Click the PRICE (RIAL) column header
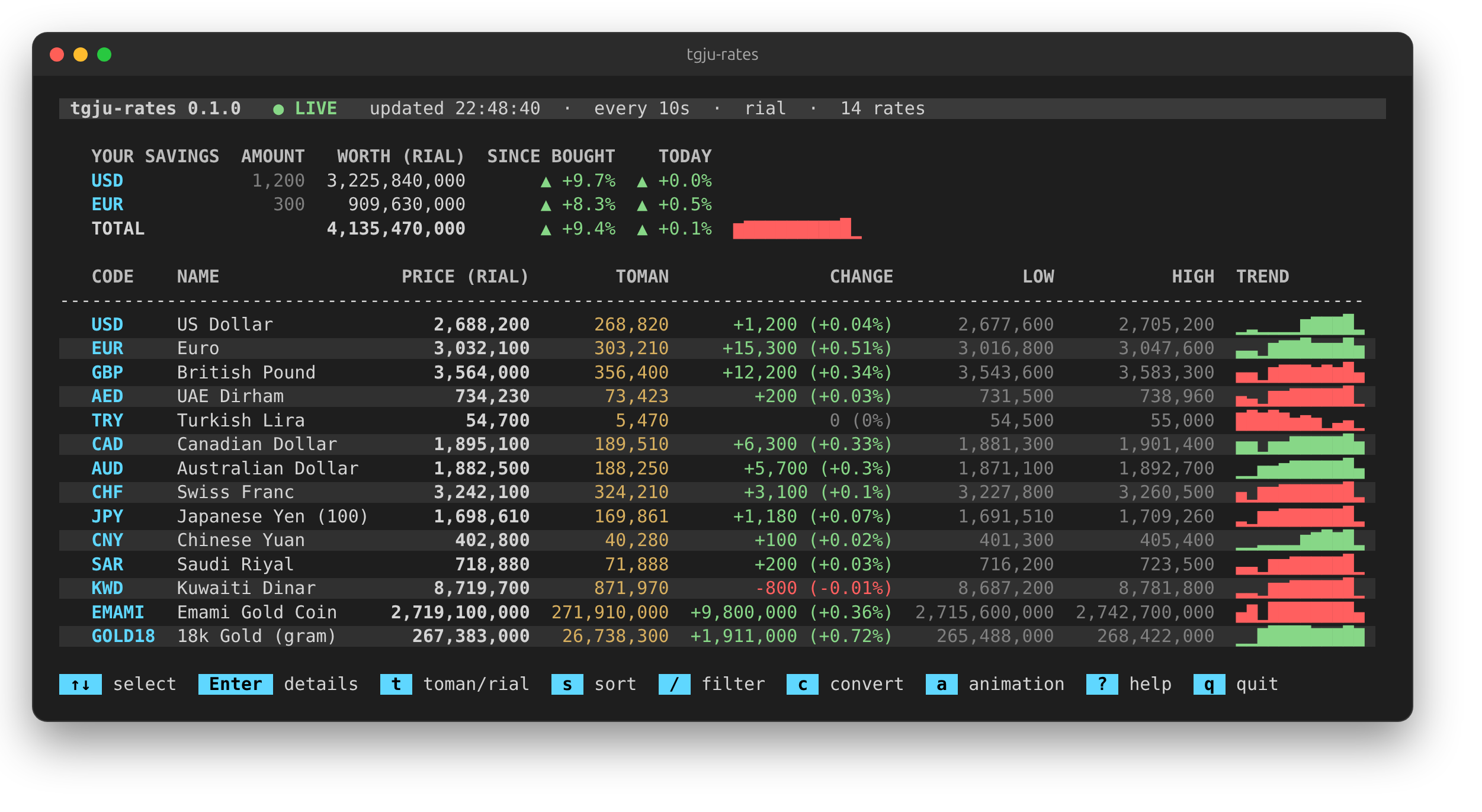Screen dimensions: 1482x812 (x=465, y=277)
